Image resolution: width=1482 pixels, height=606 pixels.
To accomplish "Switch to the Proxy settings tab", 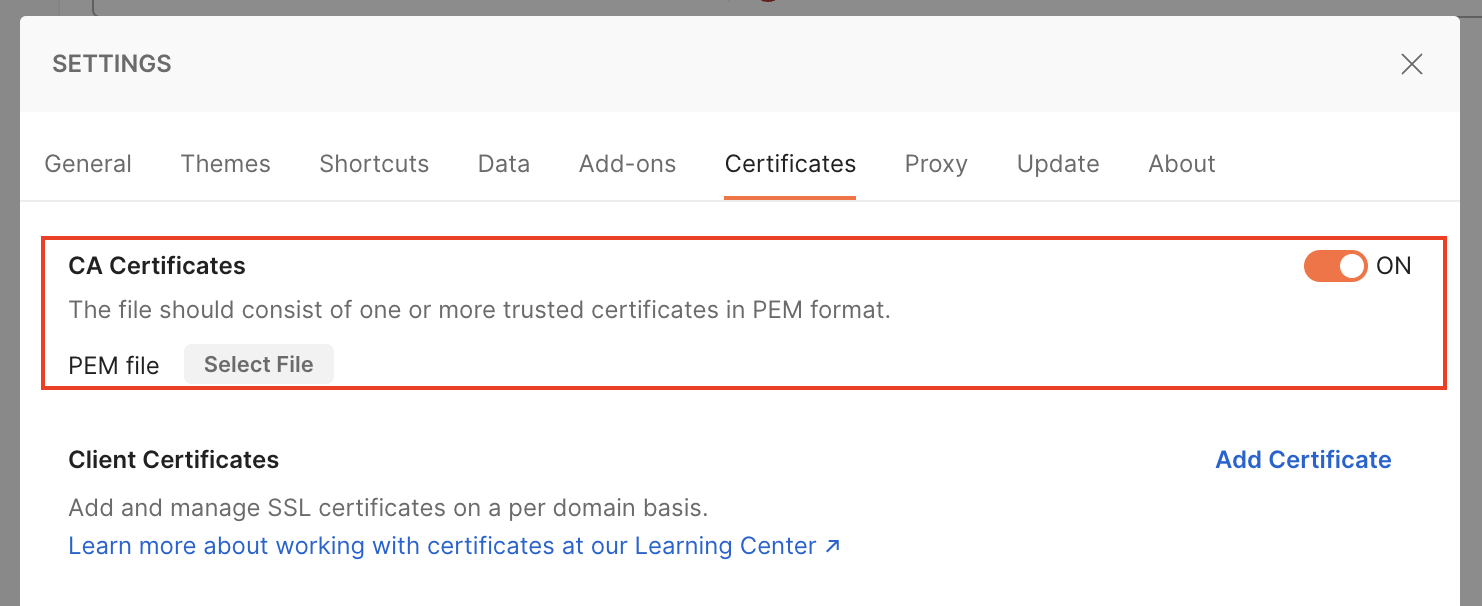I will (x=935, y=163).
